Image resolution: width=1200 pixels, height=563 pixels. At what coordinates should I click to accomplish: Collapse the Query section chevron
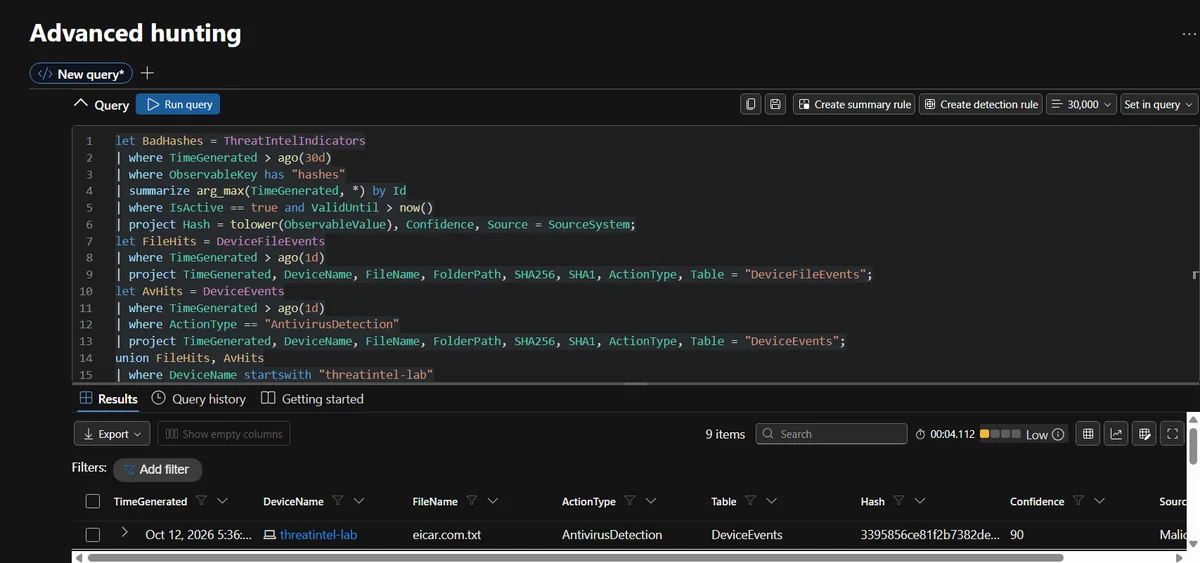82,104
